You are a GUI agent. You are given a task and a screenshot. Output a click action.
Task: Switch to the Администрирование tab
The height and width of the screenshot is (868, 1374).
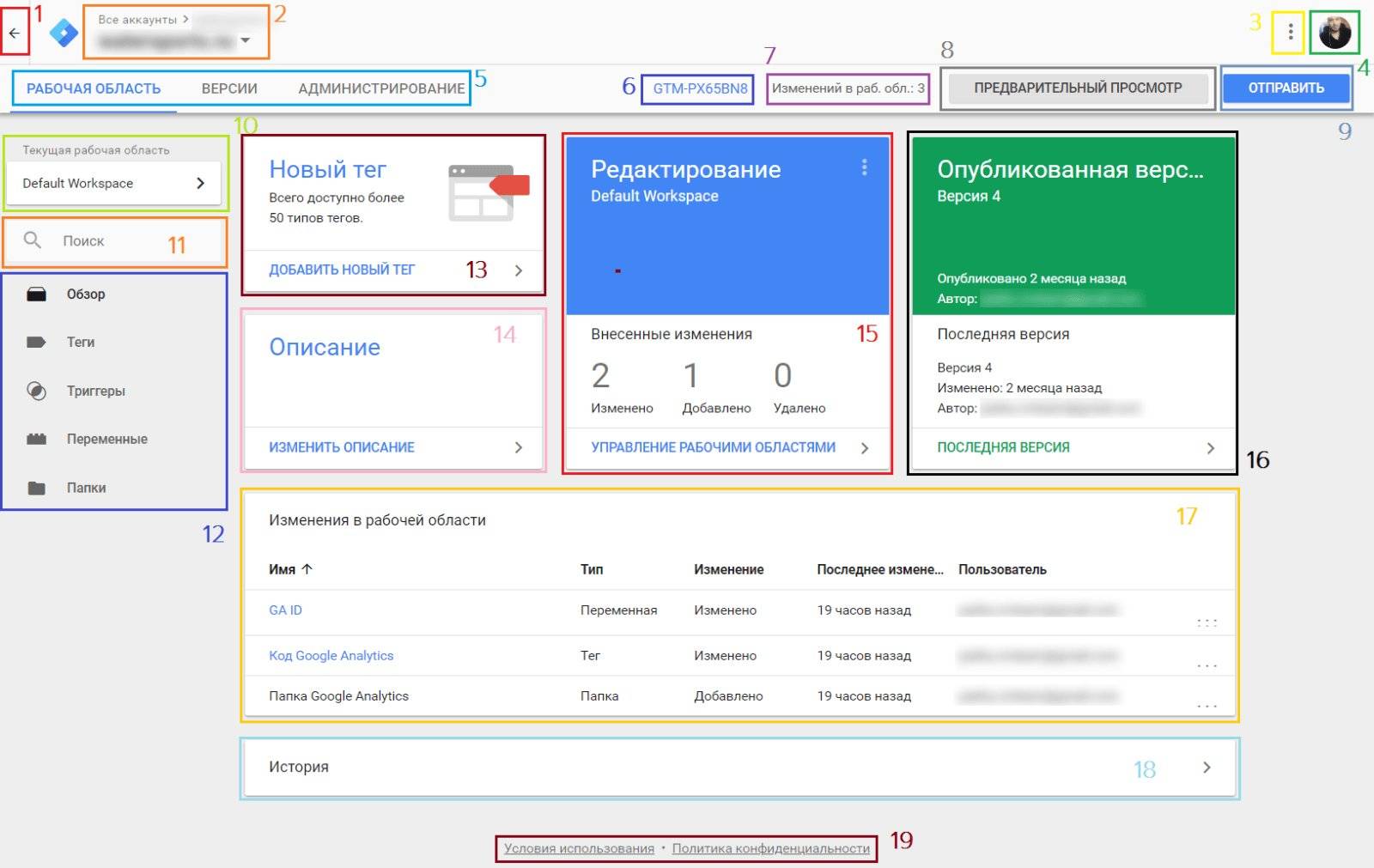click(381, 88)
